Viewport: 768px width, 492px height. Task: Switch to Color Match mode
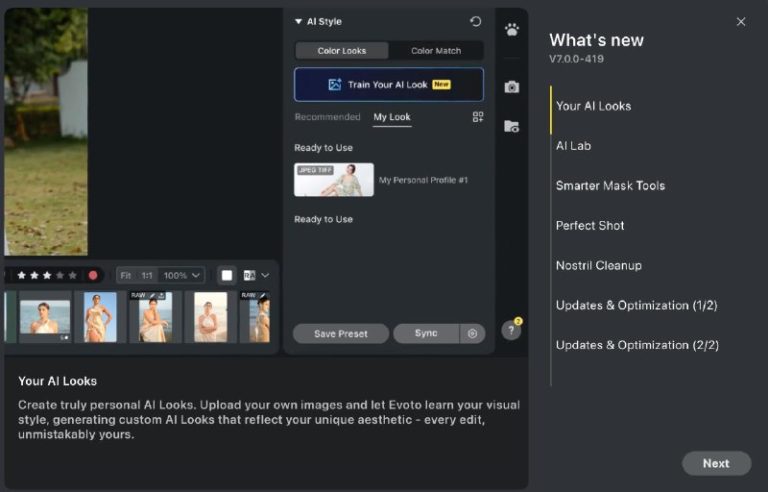pyautogui.click(x=436, y=51)
